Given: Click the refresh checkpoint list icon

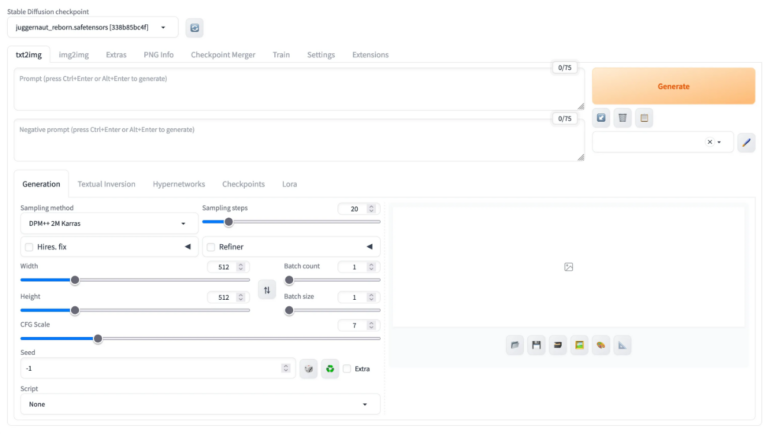Looking at the screenshot, I should (x=194, y=28).
